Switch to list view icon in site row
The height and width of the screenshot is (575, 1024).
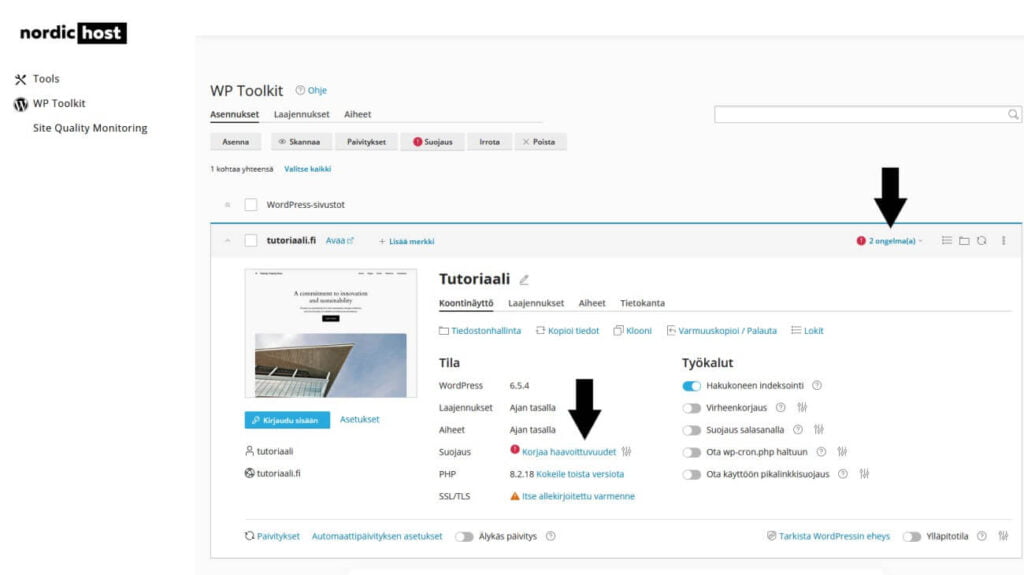coord(946,241)
